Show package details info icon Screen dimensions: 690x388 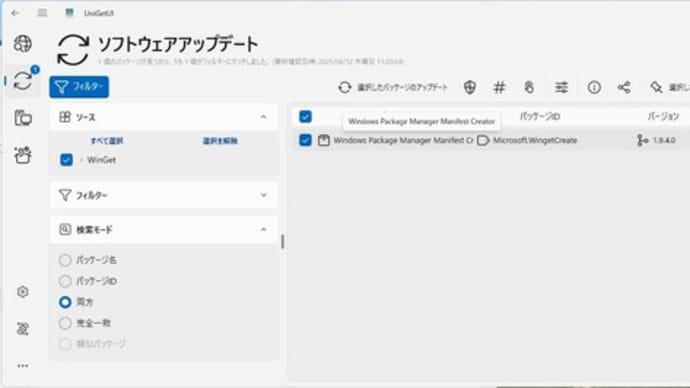click(x=594, y=88)
